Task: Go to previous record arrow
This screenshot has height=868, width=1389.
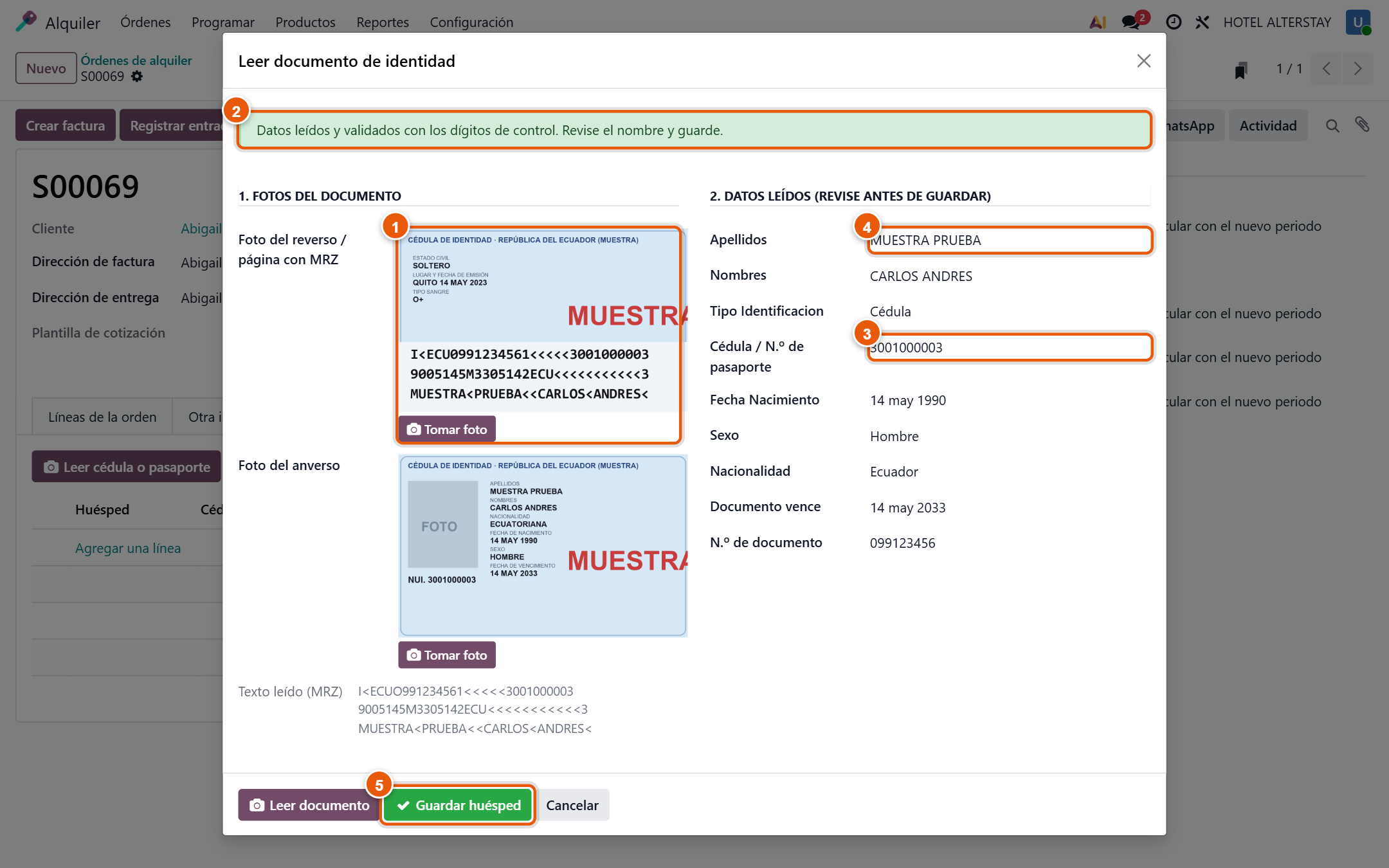Action: coord(1327,69)
